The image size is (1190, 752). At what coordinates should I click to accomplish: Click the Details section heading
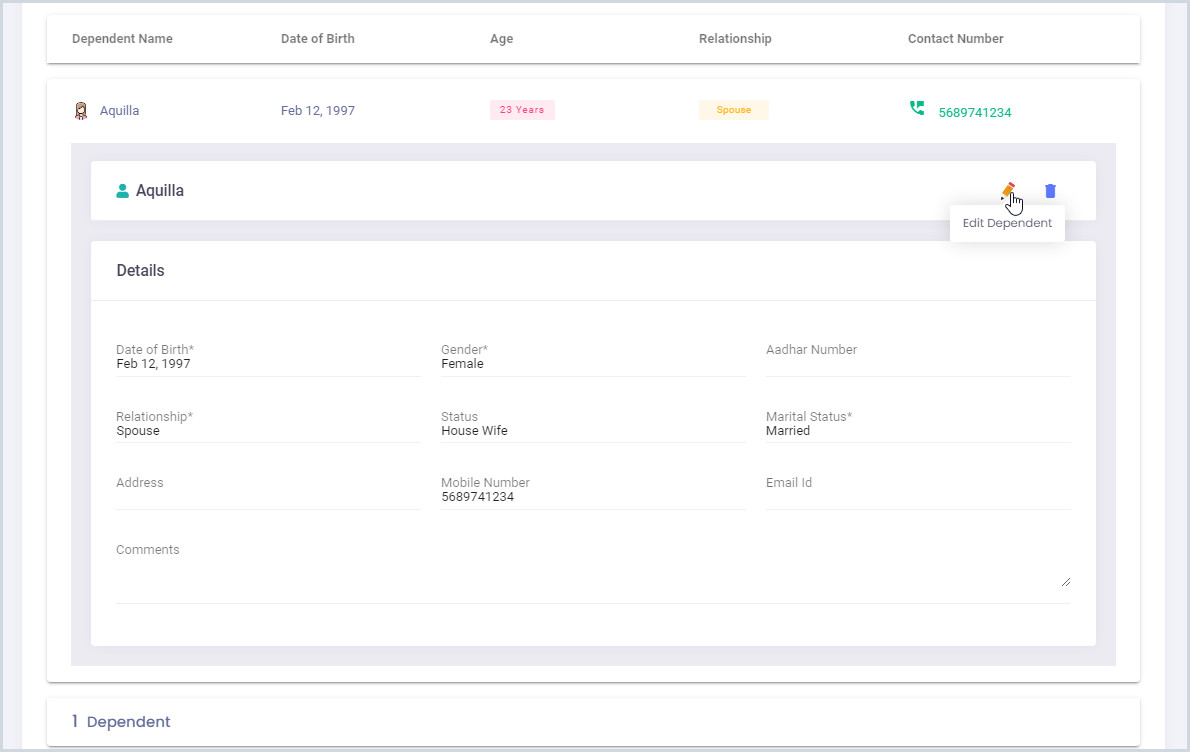(140, 271)
